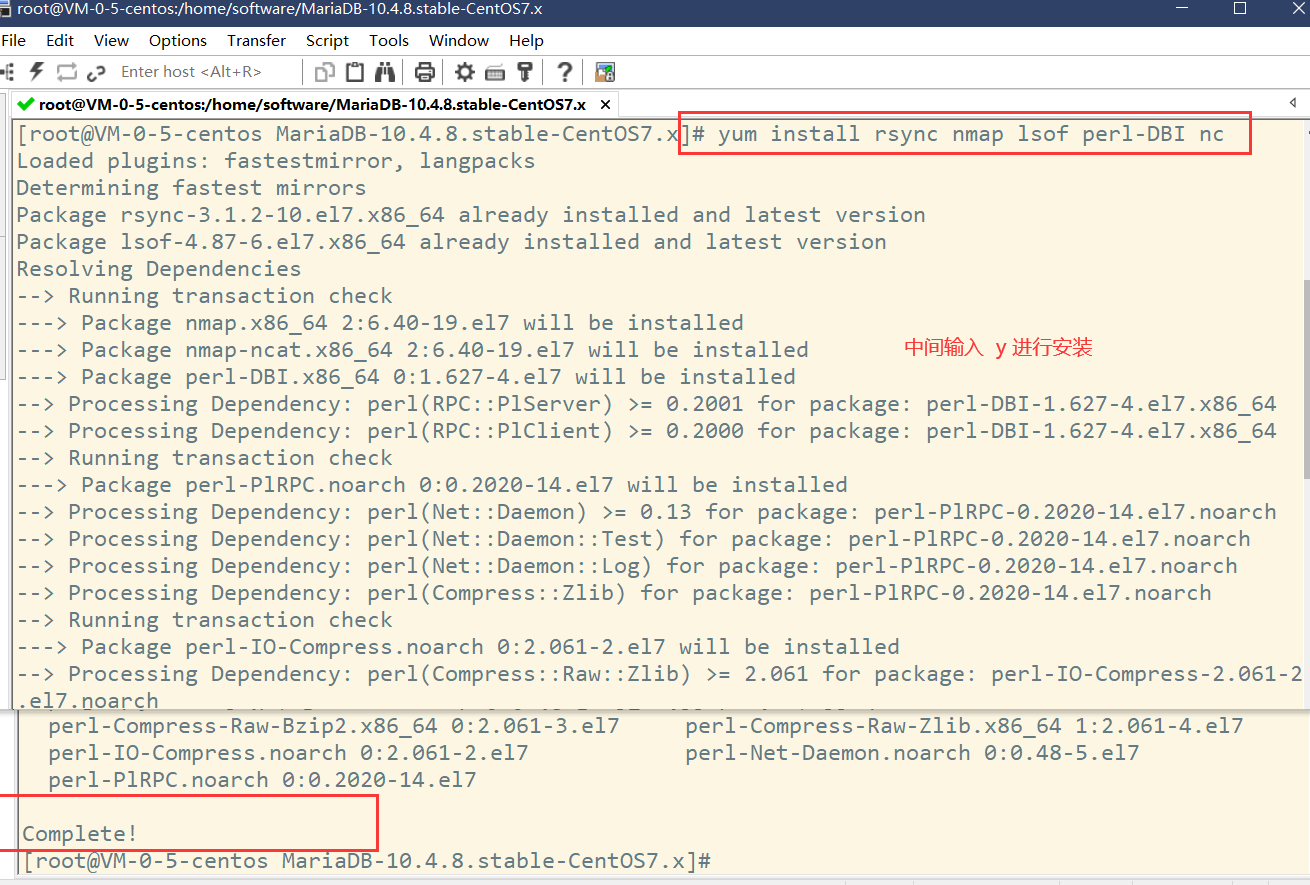Image resolution: width=1310 pixels, height=885 pixels.
Task: Click the command 'yum install rsync nmap lsof perl-DBI nc'
Action: coord(971,134)
